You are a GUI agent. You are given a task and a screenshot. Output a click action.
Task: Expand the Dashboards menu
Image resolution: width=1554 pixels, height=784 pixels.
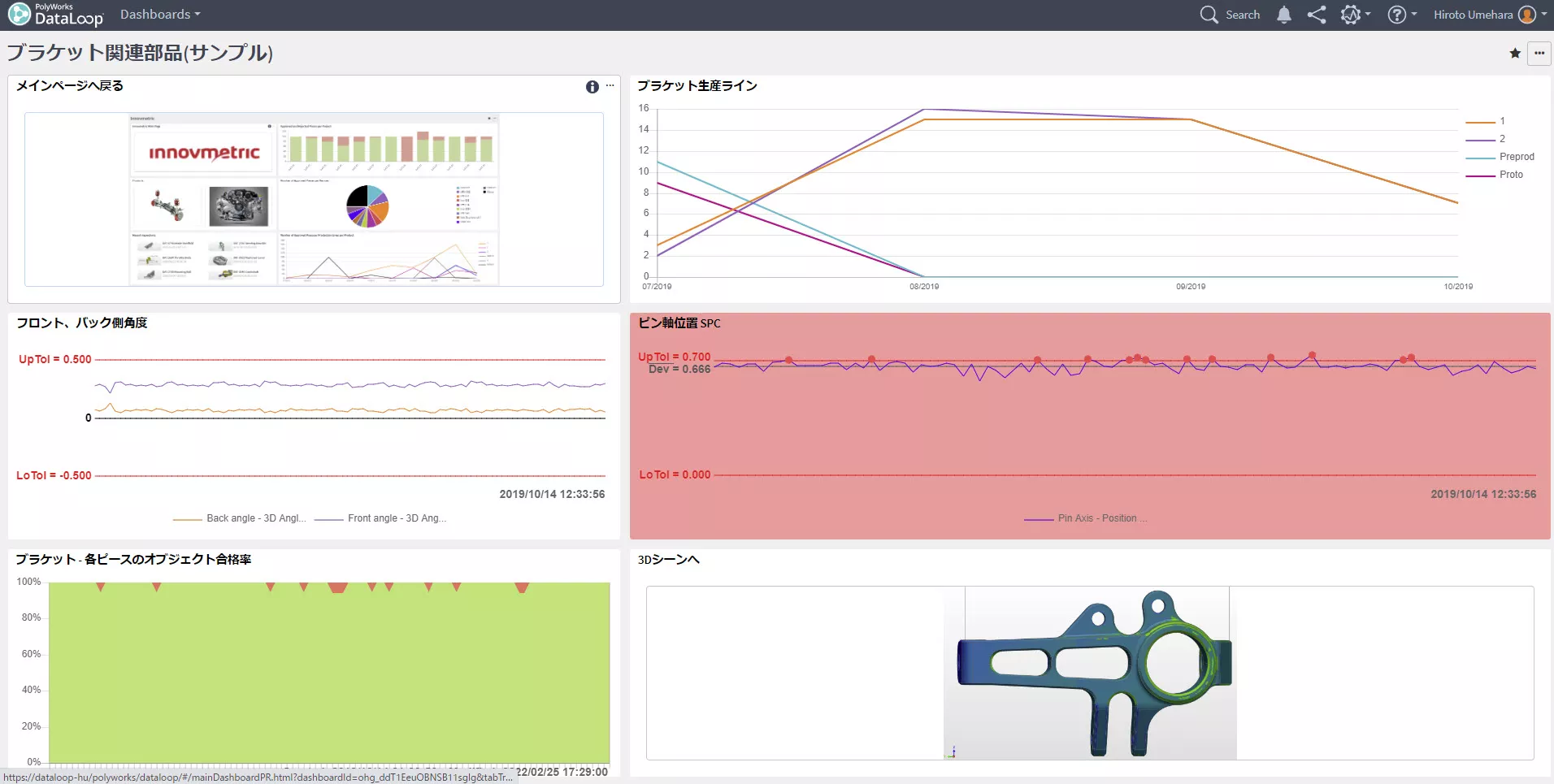[x=160, y=15]
